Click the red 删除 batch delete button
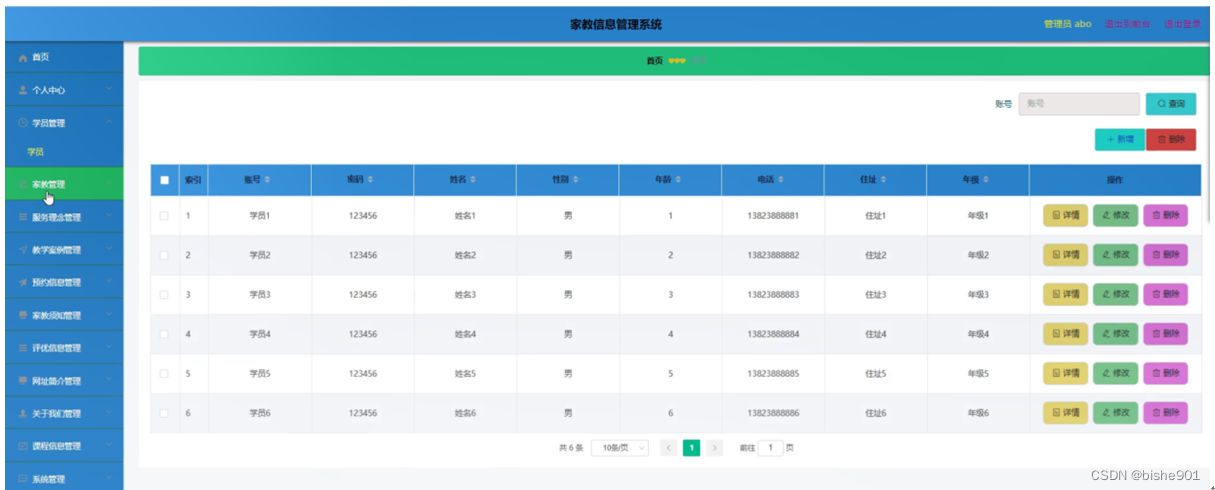 tap(1171, 140)
